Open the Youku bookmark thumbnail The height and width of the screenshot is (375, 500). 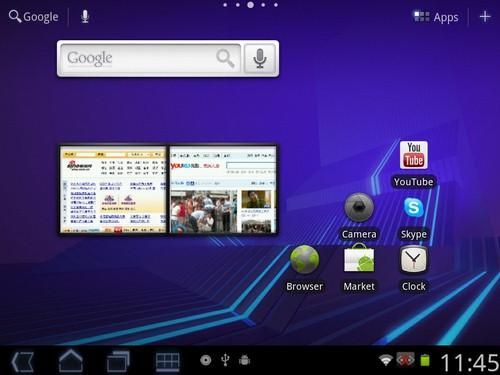(223, 190)
